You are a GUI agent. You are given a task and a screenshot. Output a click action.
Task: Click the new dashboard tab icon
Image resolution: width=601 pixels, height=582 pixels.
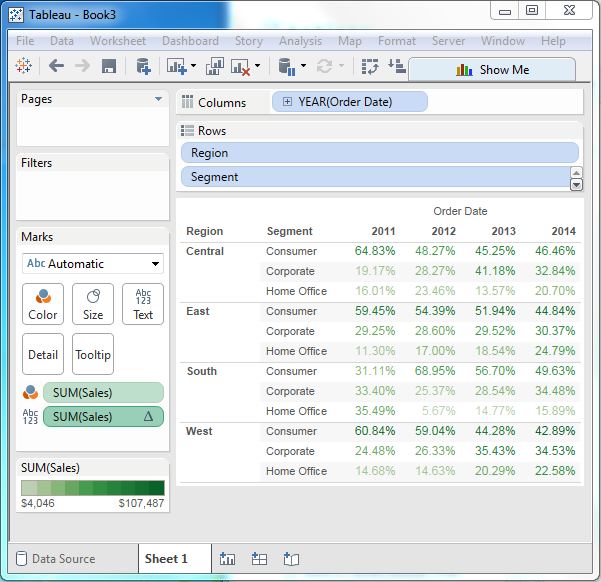pyautogui.click(x=259, y=559)
